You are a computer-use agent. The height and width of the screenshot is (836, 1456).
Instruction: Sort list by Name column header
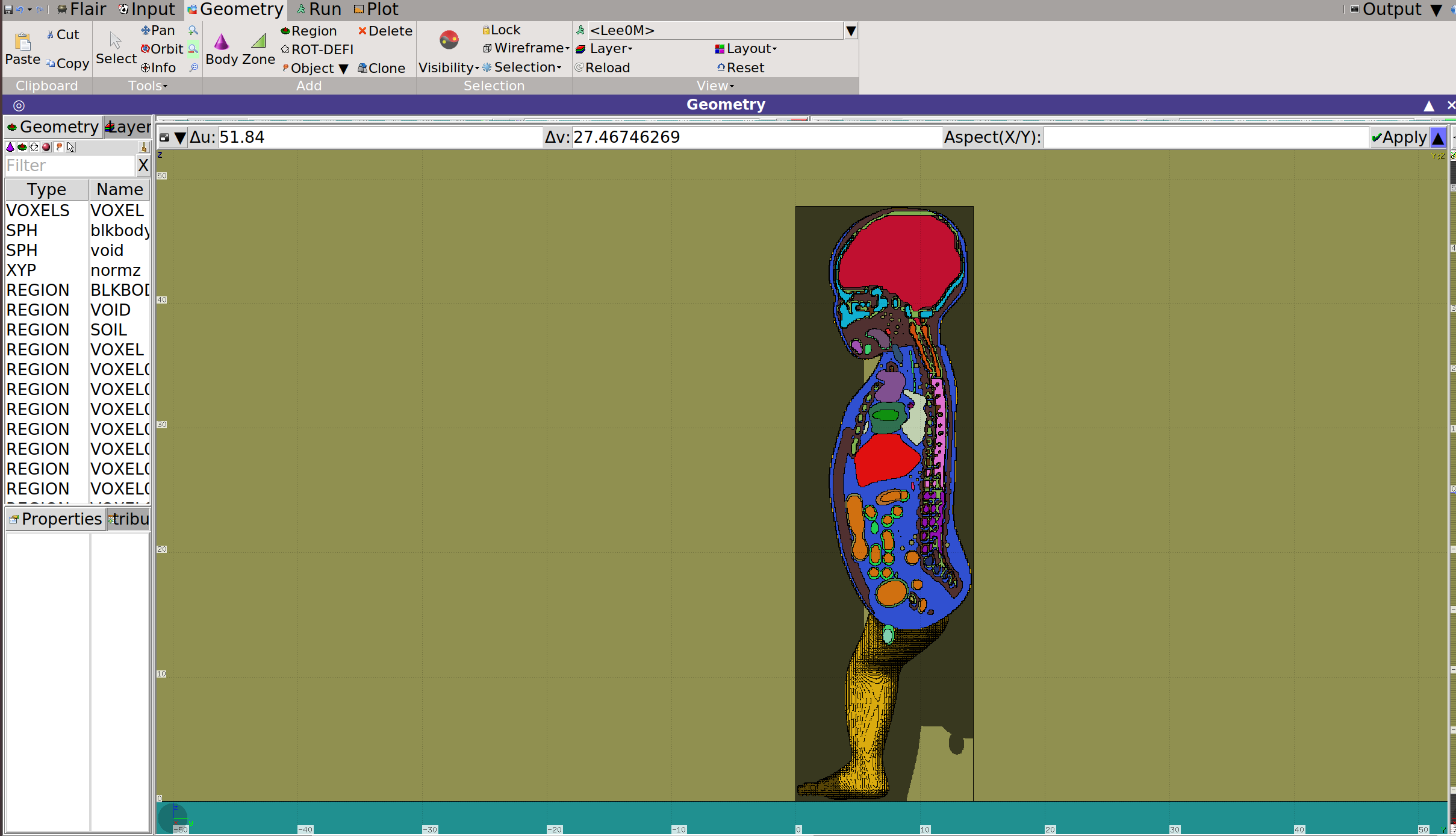(120, 190)
